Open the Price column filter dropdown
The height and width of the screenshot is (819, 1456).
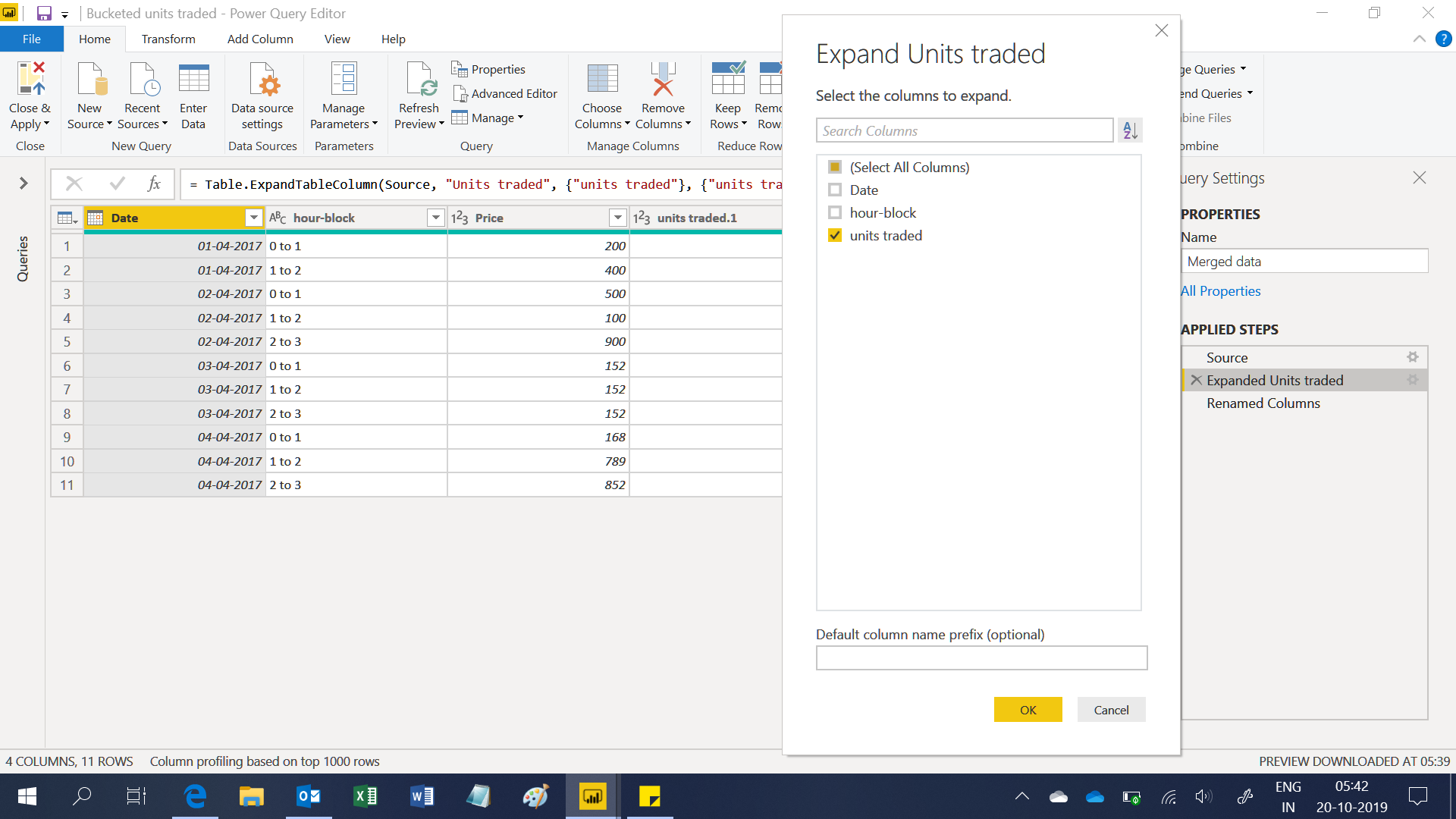click(618, 218)
